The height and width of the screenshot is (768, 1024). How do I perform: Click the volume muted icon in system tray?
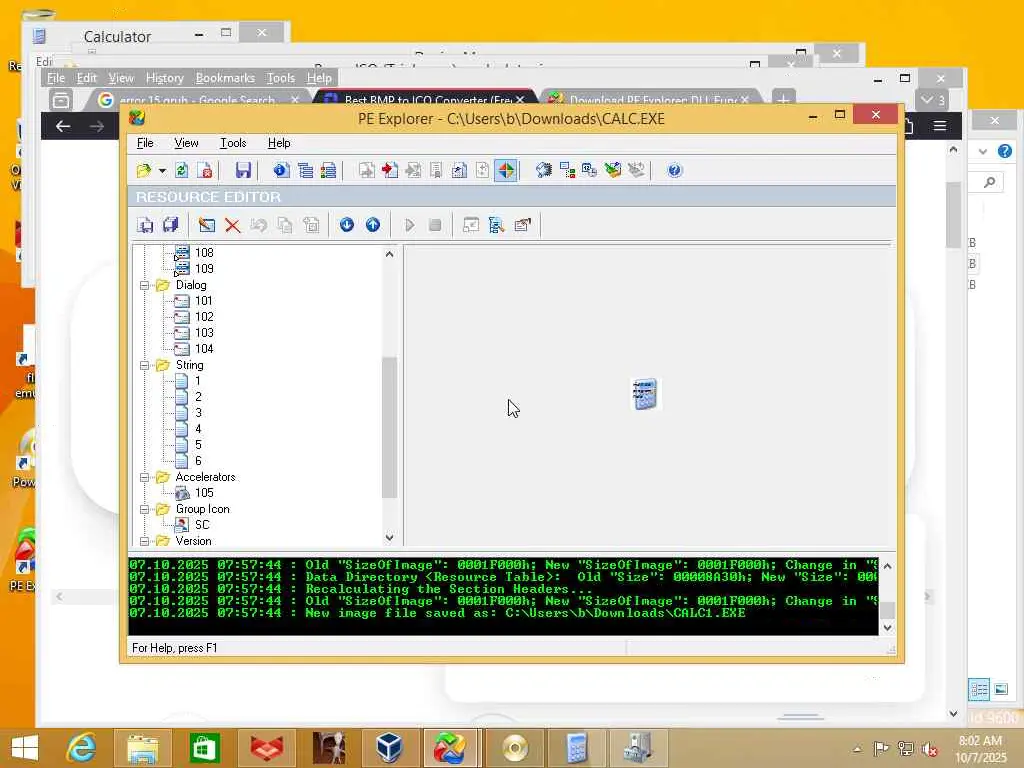[930, 748]
